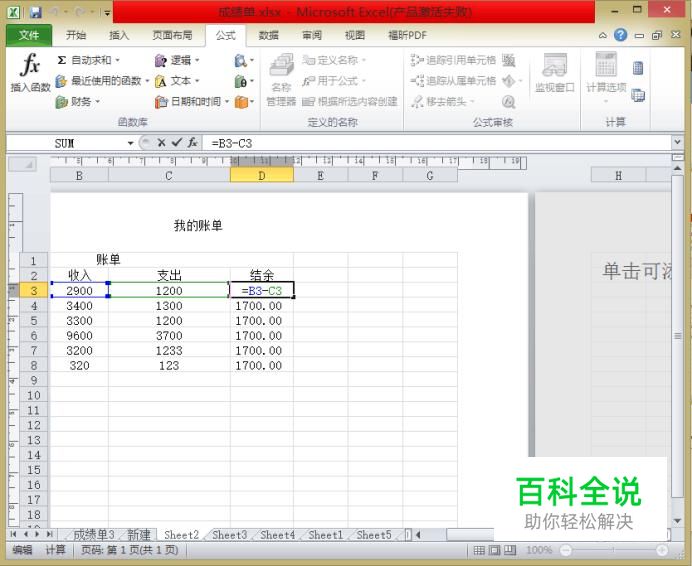Image resolution: width=692 pixels, height=566 pixels.
Task: Click the fx button in formula bar
Action: click(x=192, y=143)
